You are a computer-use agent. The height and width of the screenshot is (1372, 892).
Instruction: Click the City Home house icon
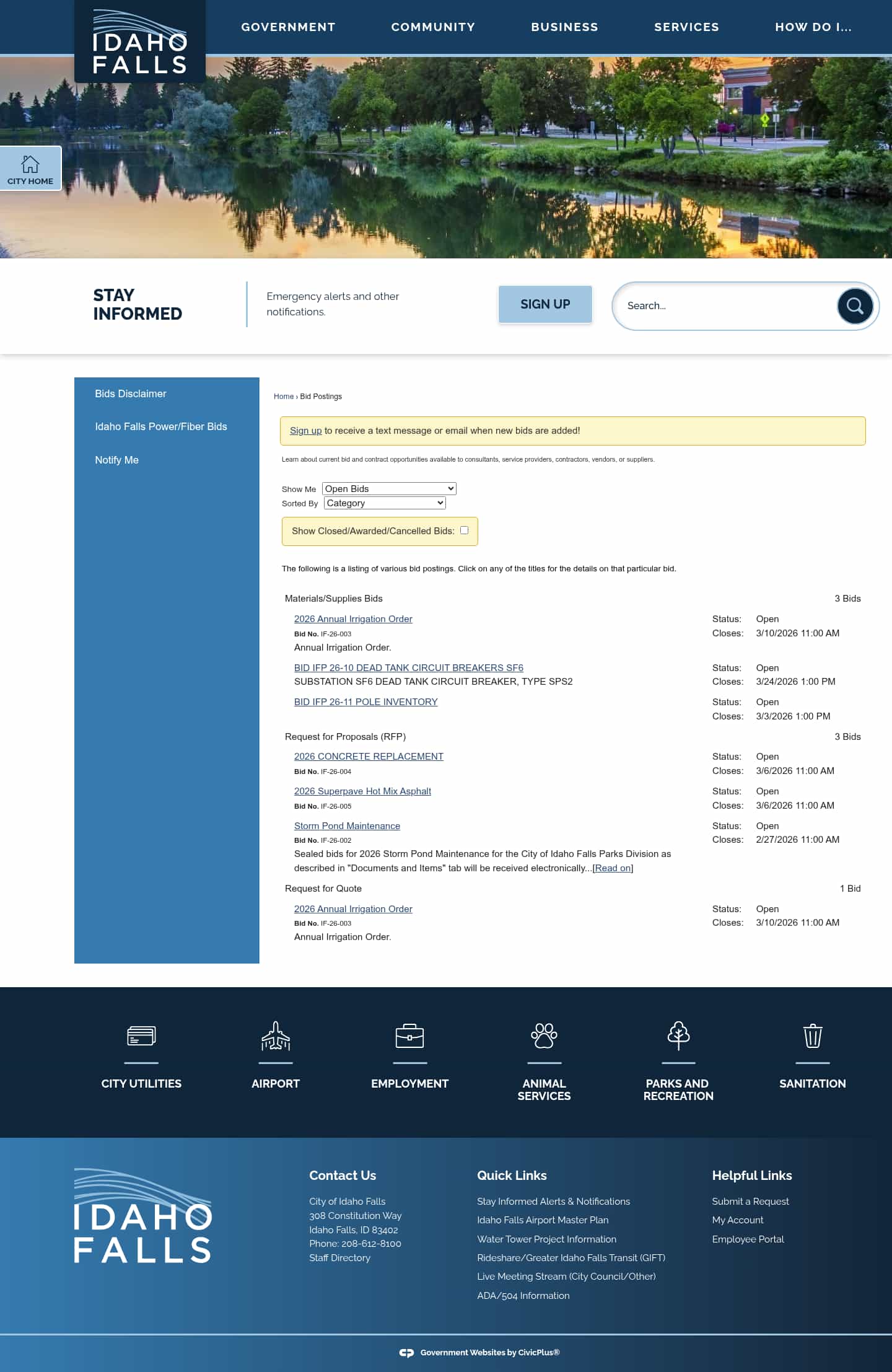pos(30,164)
